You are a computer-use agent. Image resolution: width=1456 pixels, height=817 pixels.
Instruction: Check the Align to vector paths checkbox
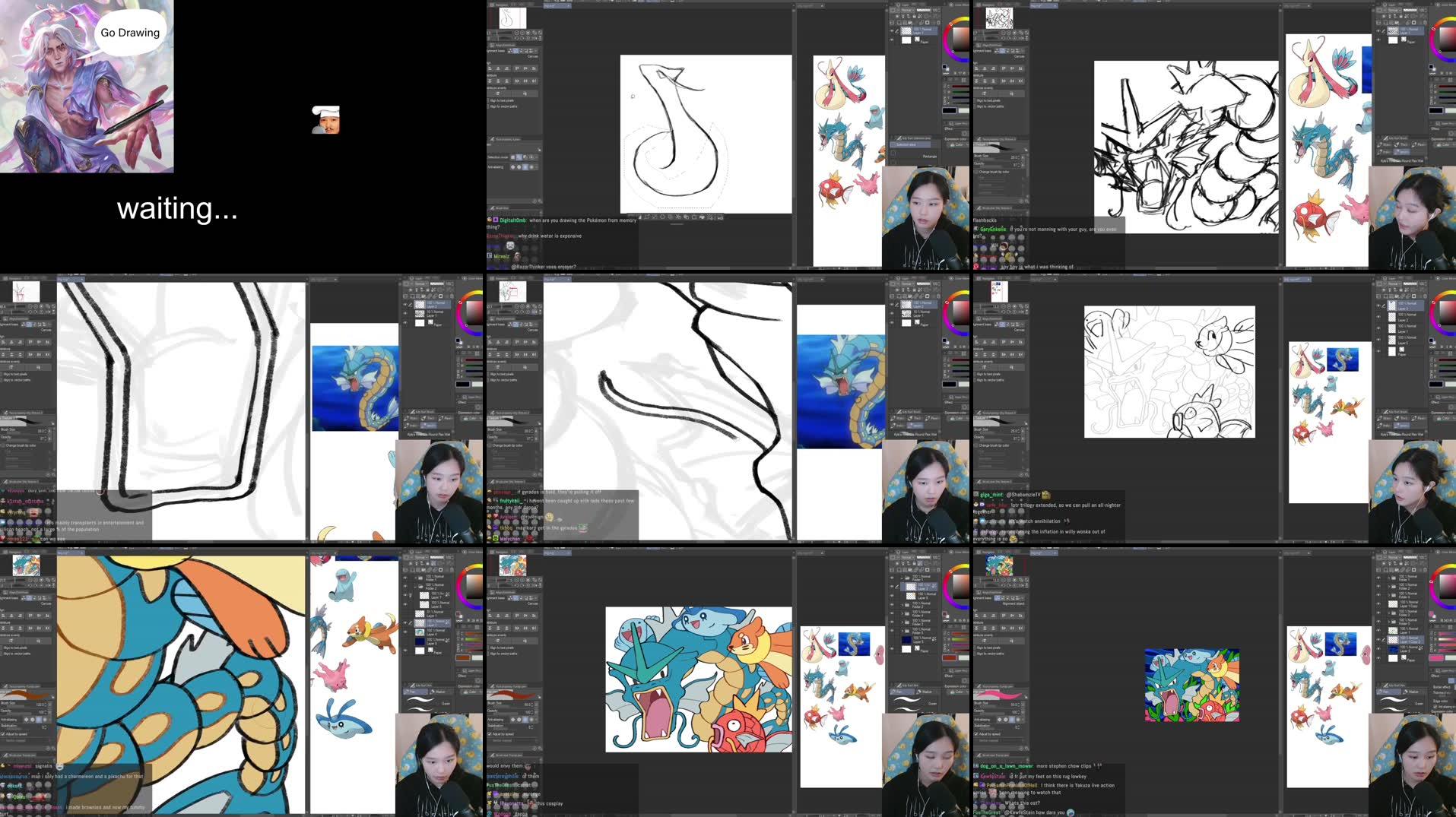pos(489,106)
